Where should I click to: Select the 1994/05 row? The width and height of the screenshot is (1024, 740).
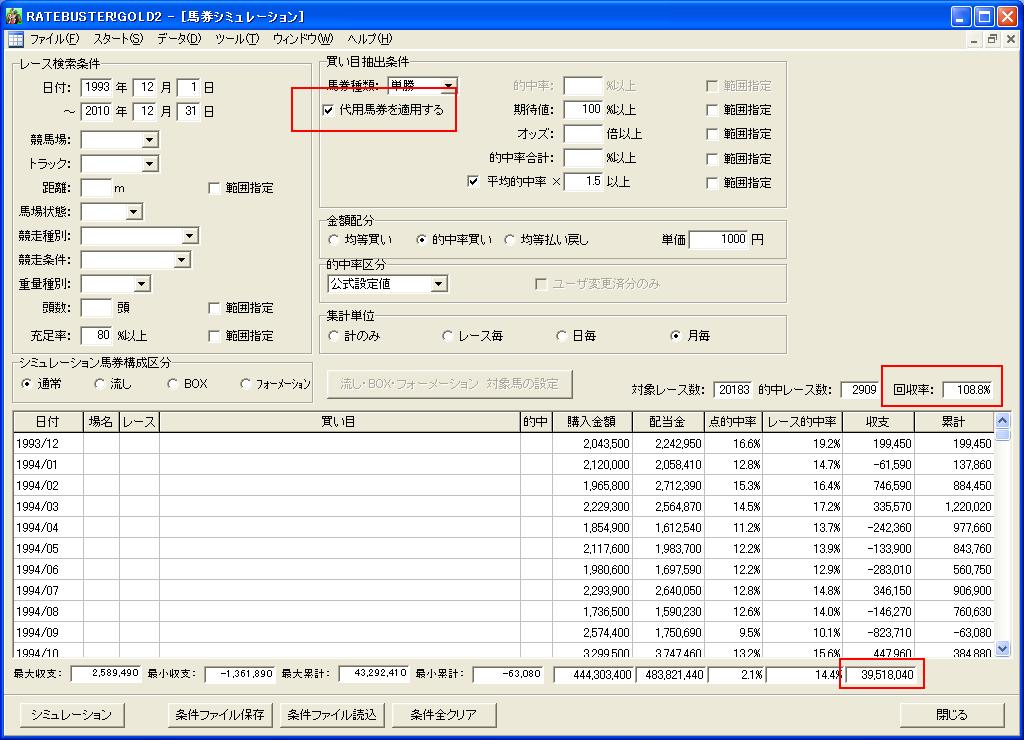pos(504,549)
